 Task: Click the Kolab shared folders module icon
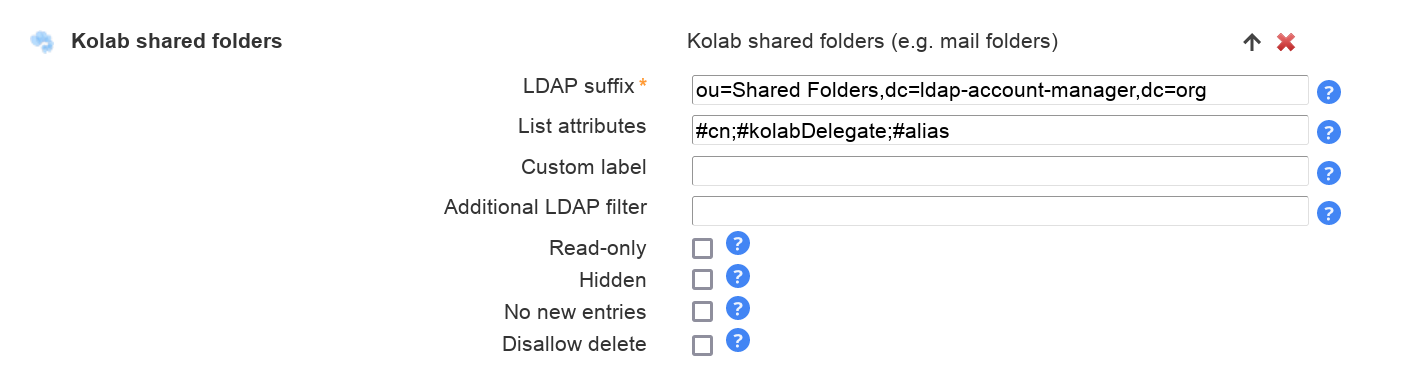coord(42,42)
